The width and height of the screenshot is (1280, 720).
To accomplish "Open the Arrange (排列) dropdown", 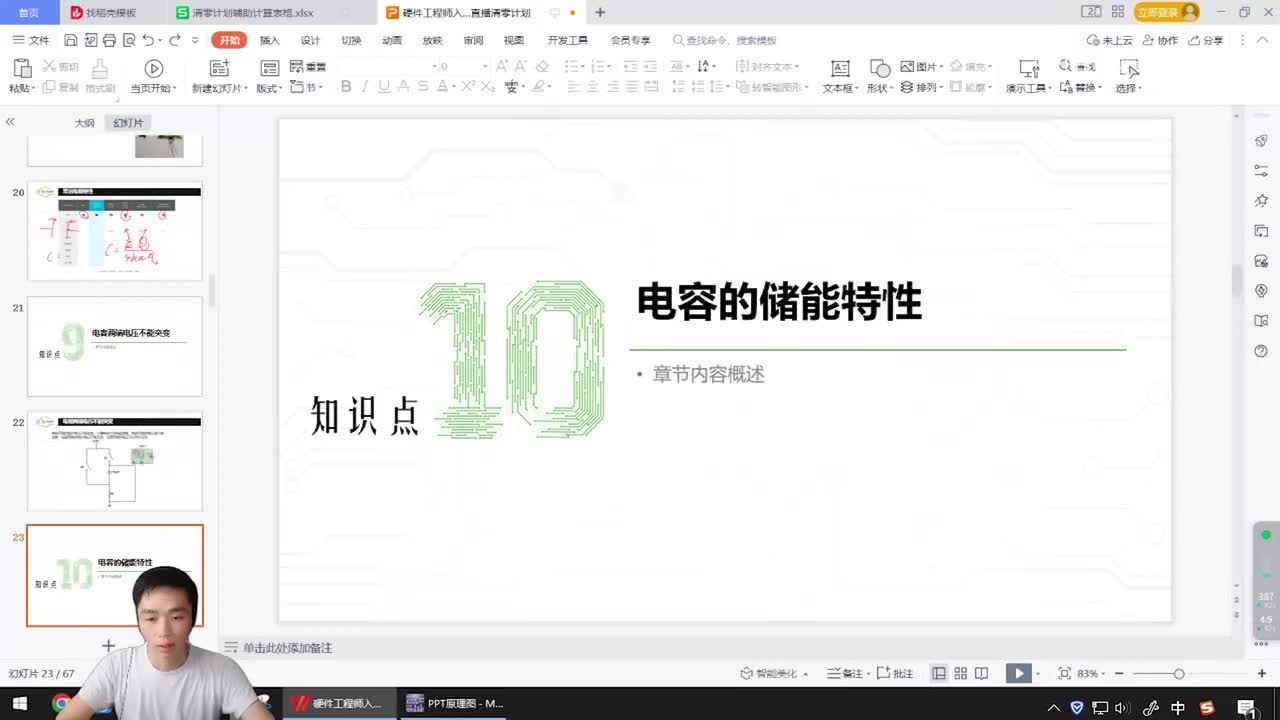I will [922, 87].
